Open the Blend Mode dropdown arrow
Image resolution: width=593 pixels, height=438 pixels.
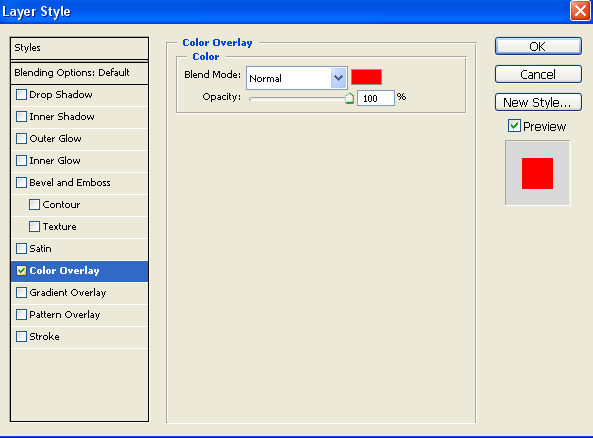click(338, 78)
